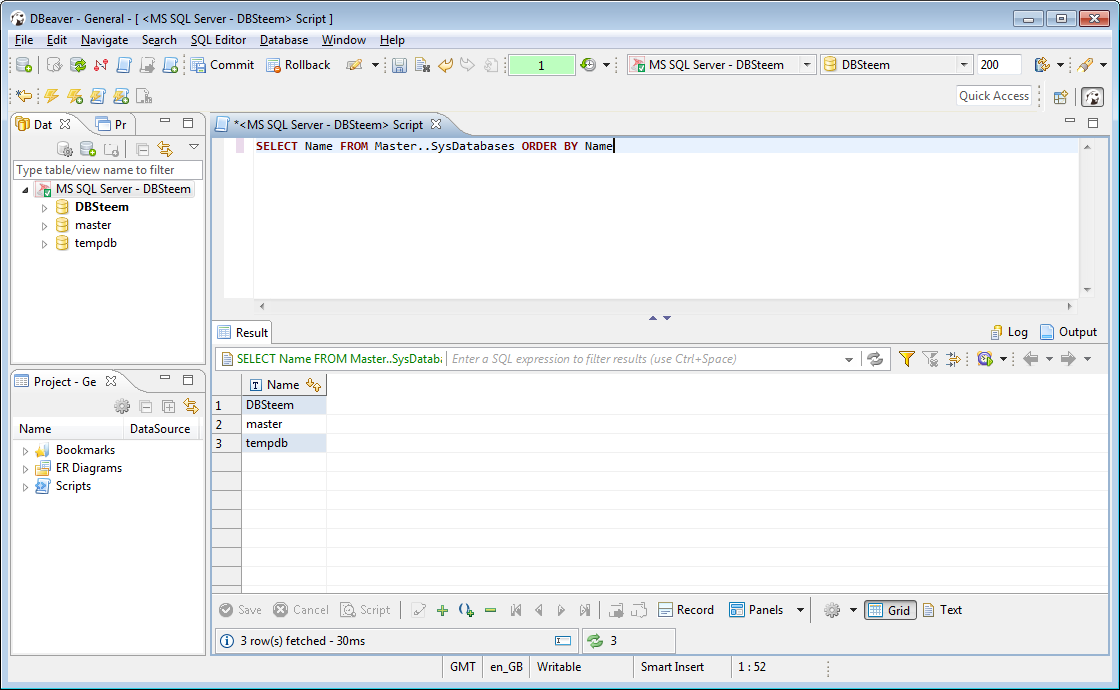
Task: Click the Project panel configure gear icon
Action: [122, 406]
